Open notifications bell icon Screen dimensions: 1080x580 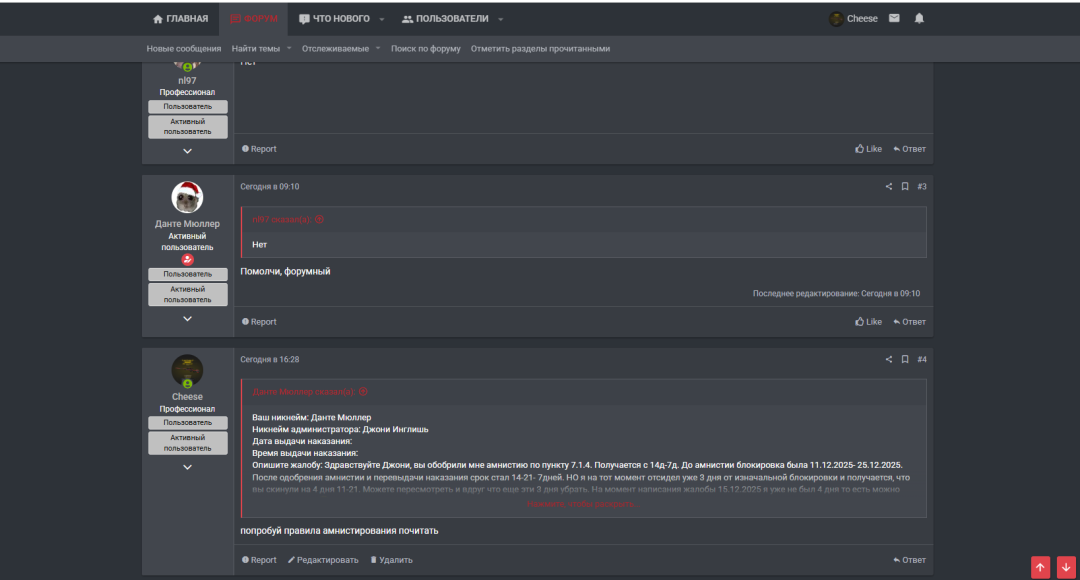coord(919,18)
